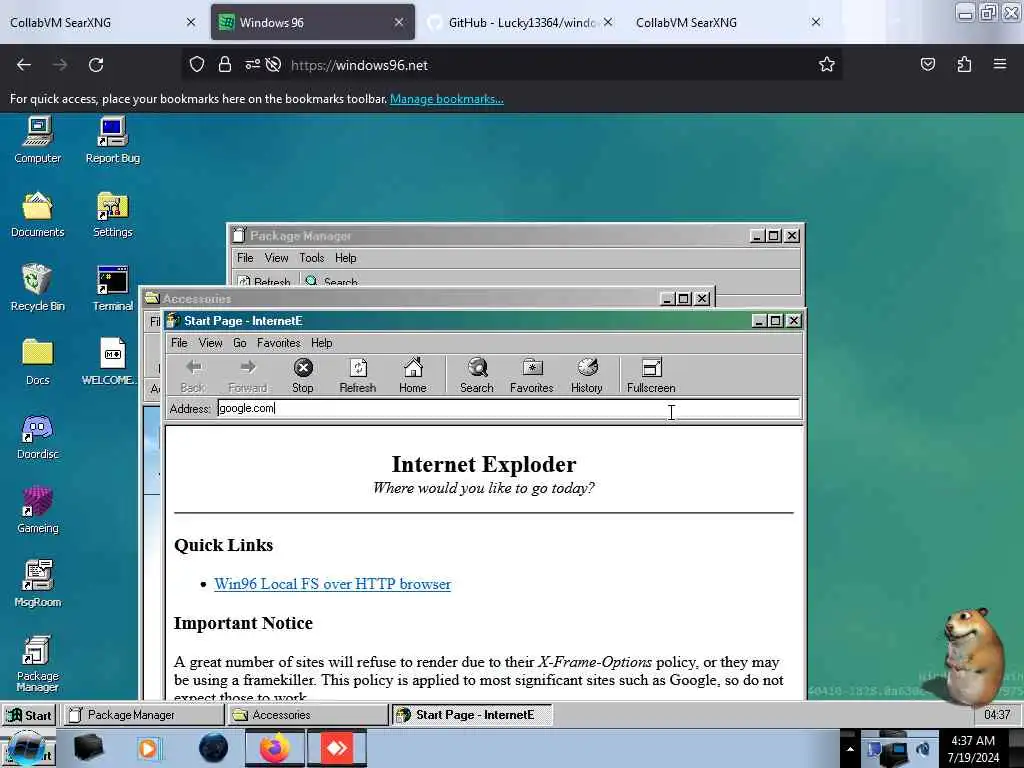Click the Stop icon in InternetE toolbar

pyautogui.click(x=302, y=376)
